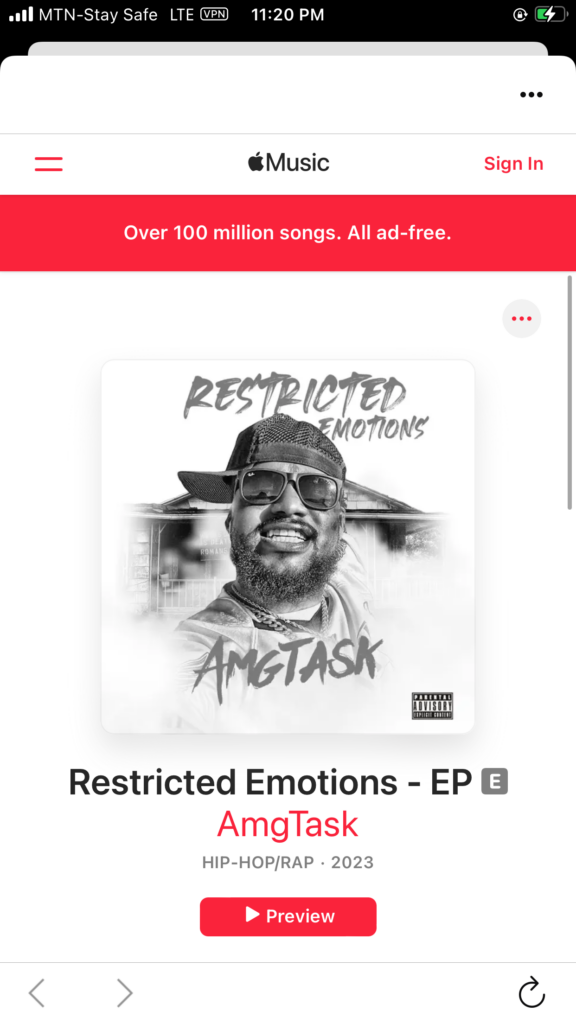The height and width of the screenshot is (1024, 576).
Task: Tap the Parental Advisory label on cover
Action: coord(432,705)
